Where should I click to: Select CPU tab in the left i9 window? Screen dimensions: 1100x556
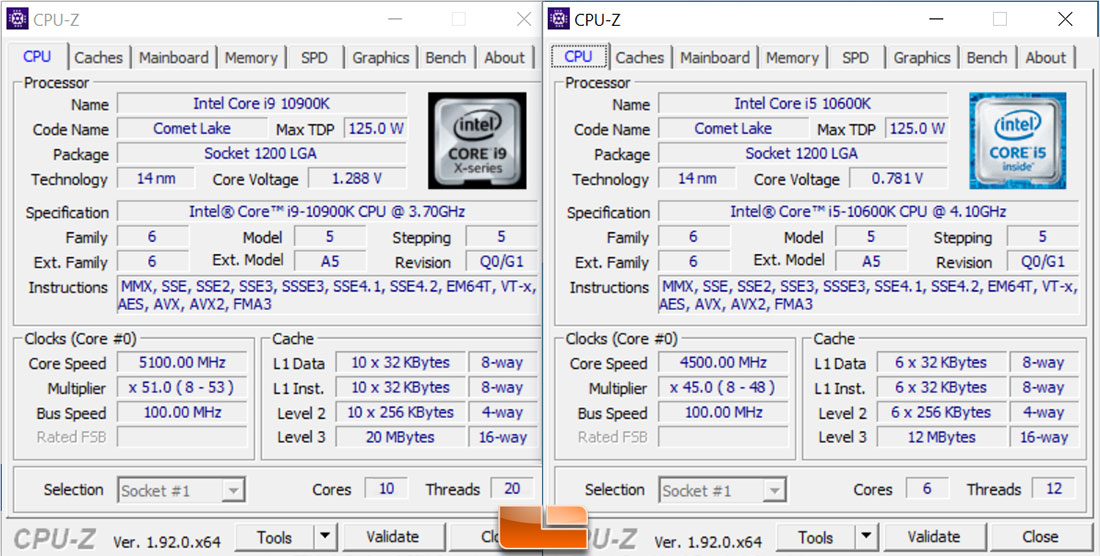(37, 56)
